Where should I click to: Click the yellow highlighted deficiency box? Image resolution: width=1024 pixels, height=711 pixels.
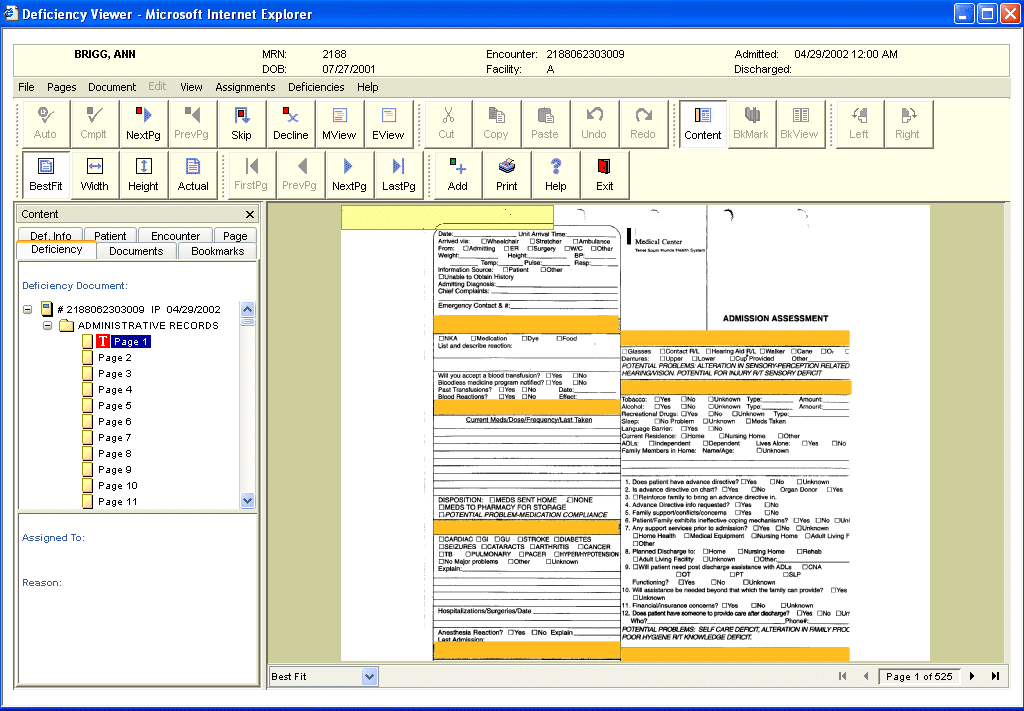[x=447, y=217]
